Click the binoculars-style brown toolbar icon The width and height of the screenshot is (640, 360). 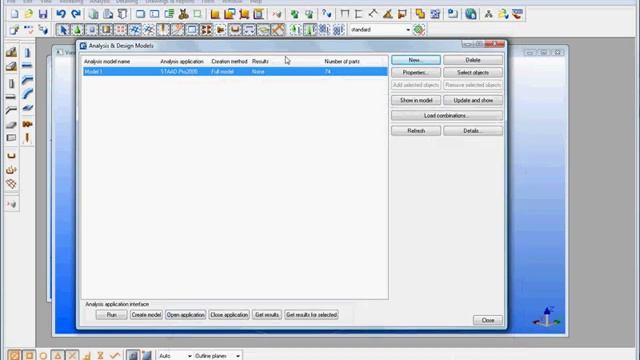(x=183, y=14)
